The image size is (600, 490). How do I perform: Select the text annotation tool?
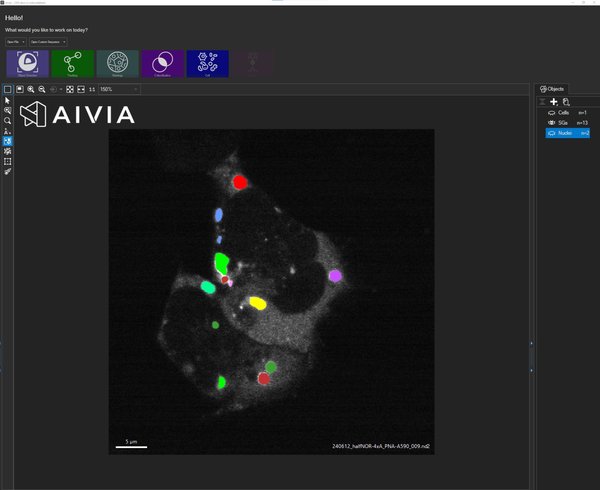[7, 131]
